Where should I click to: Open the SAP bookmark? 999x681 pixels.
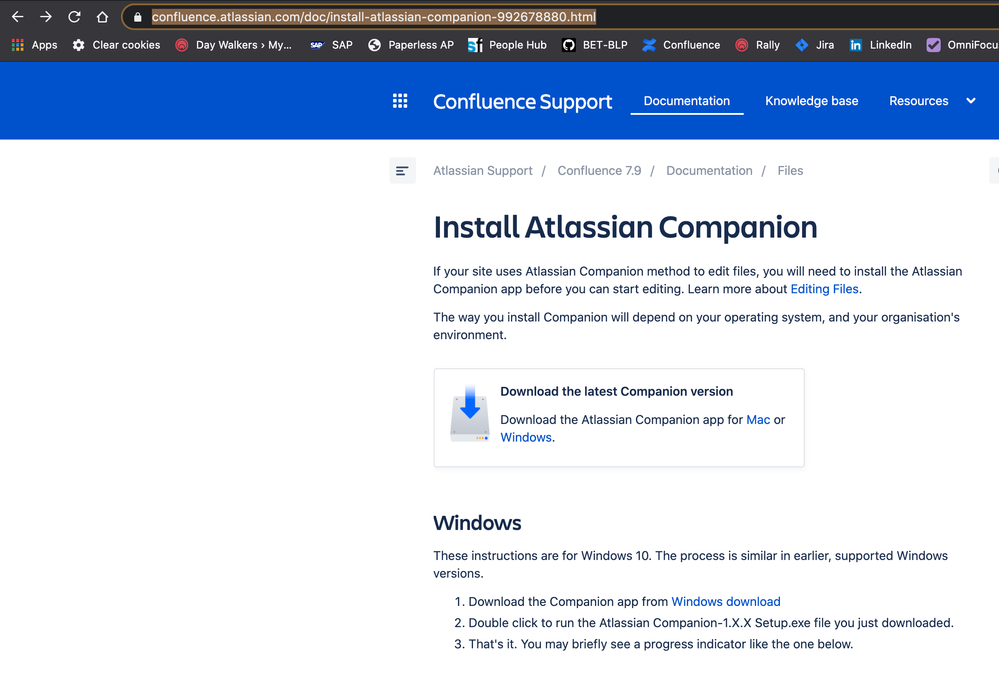point(331,45)
